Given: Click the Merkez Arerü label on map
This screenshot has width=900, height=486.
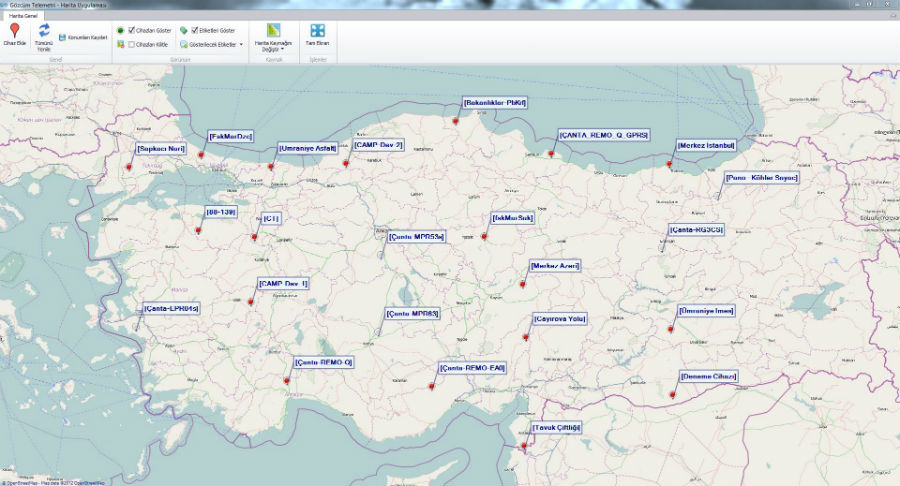Looking at the screenshot, I should point(555,266).
